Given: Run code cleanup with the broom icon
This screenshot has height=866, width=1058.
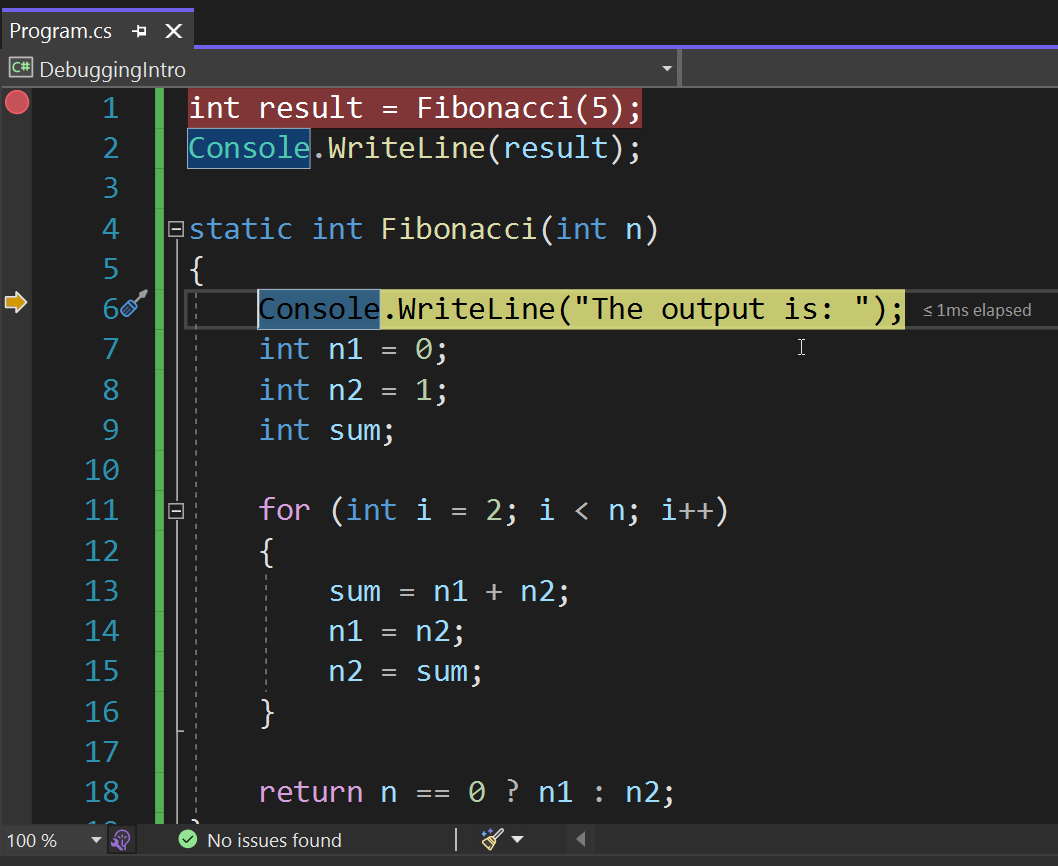Looking at the screenshot, I should [x=492, y=840].
